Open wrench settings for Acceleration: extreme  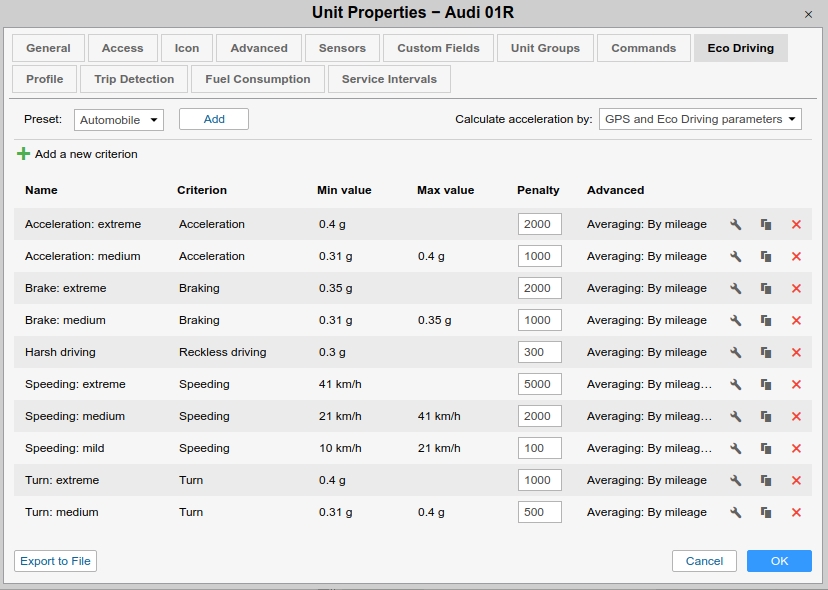click(x=735, y=224)
